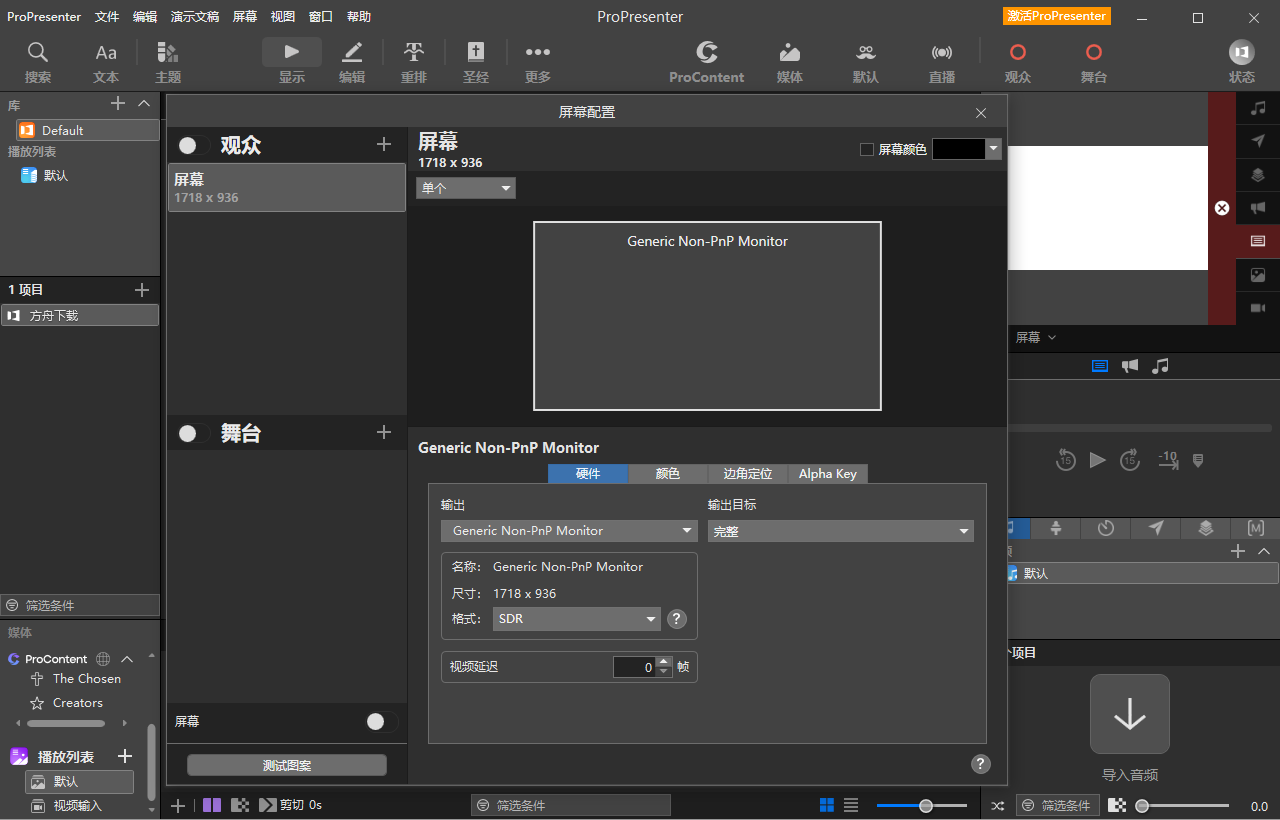Click the large import audio arrow button

pyautogui.click(x=1130, y=714)
